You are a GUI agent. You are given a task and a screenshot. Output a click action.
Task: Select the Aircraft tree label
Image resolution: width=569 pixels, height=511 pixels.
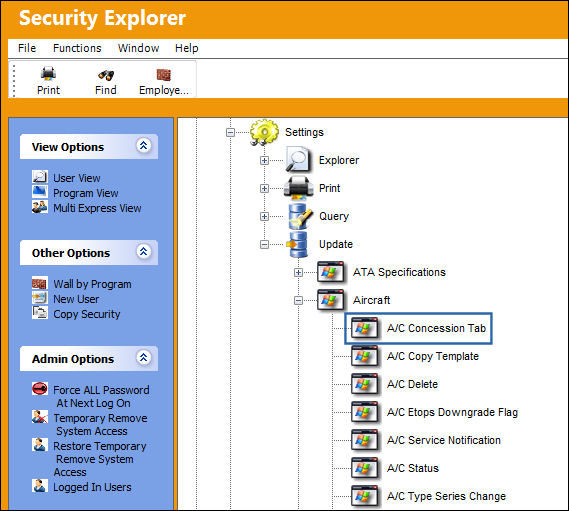(371, 300)
